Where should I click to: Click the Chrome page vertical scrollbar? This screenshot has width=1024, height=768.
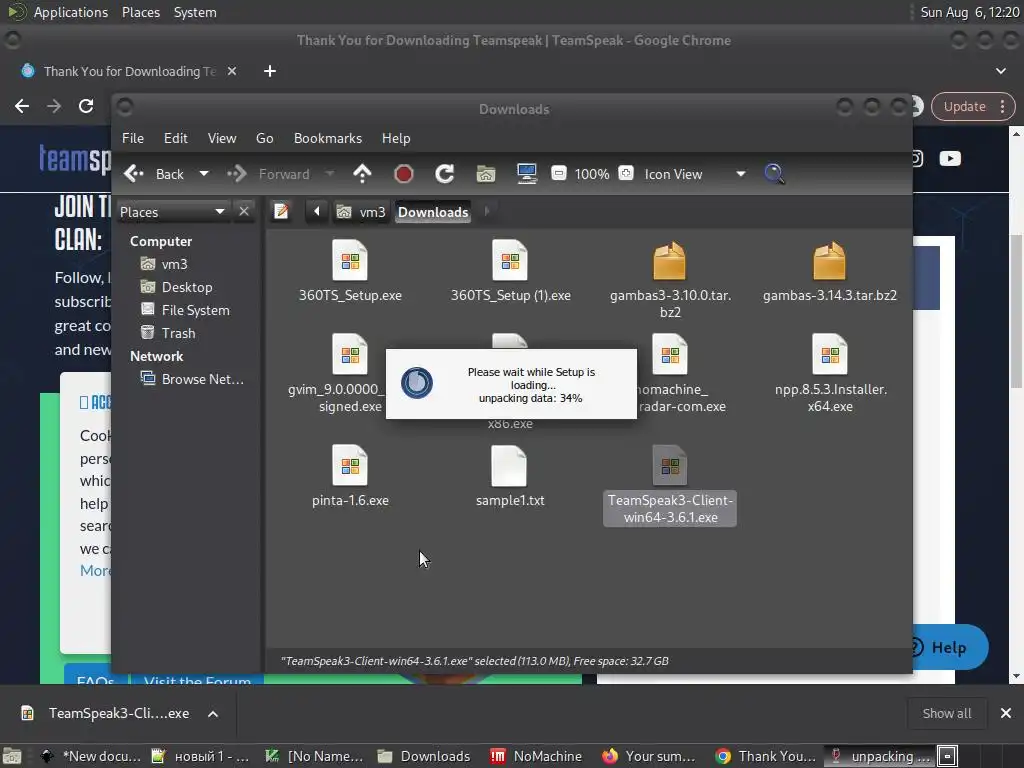point(1016,311)
